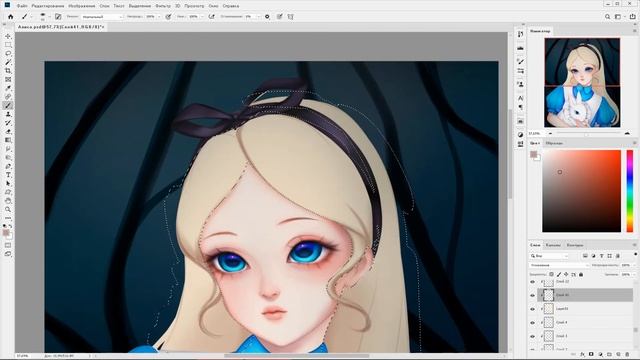This screenshot has height=360, width=640.
Task: Click the Navigator preview thumbnail
Action: pyautogui.click(x=582, y=83)
